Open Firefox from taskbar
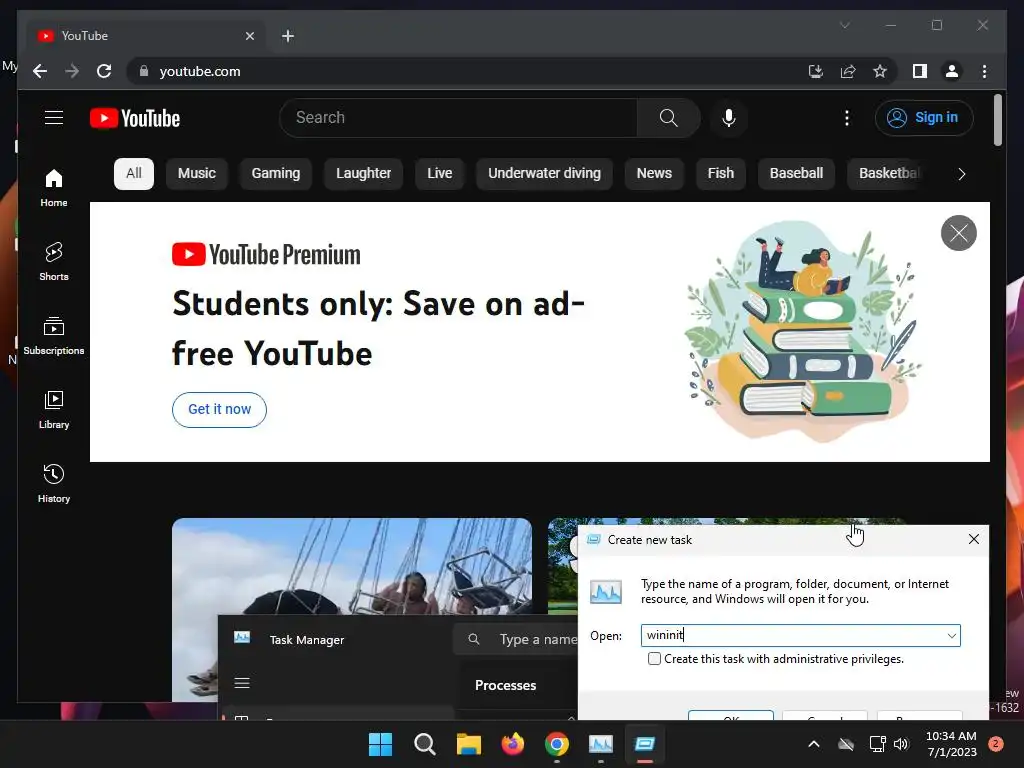This screenshot has width=1024, height=768. pos(513,744)
